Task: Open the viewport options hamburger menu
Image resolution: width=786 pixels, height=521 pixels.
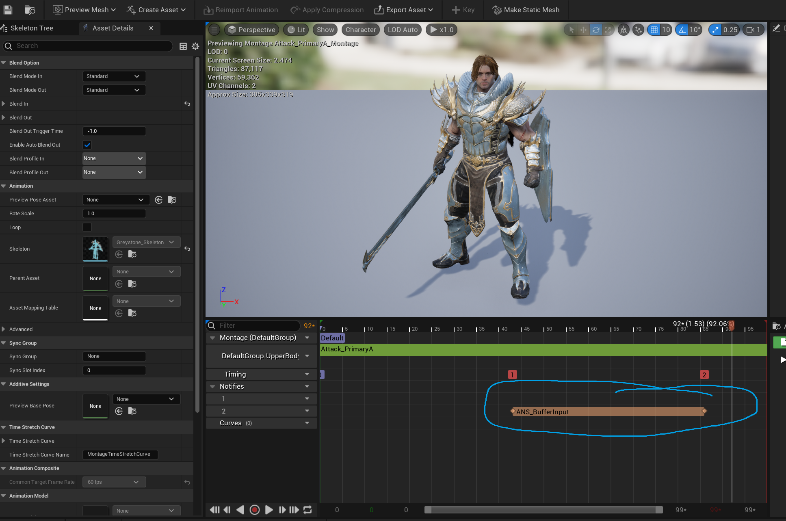Action: click(x=214, y=30)
